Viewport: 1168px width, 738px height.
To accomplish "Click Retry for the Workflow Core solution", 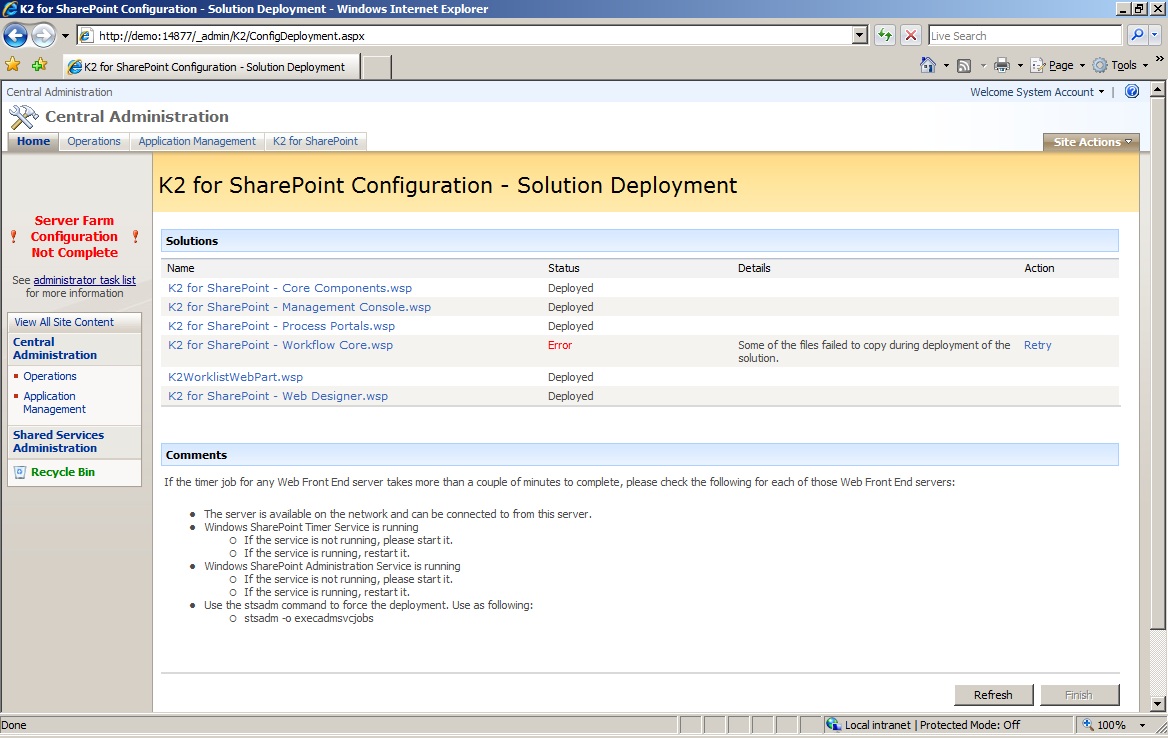I will point(1038,346).
